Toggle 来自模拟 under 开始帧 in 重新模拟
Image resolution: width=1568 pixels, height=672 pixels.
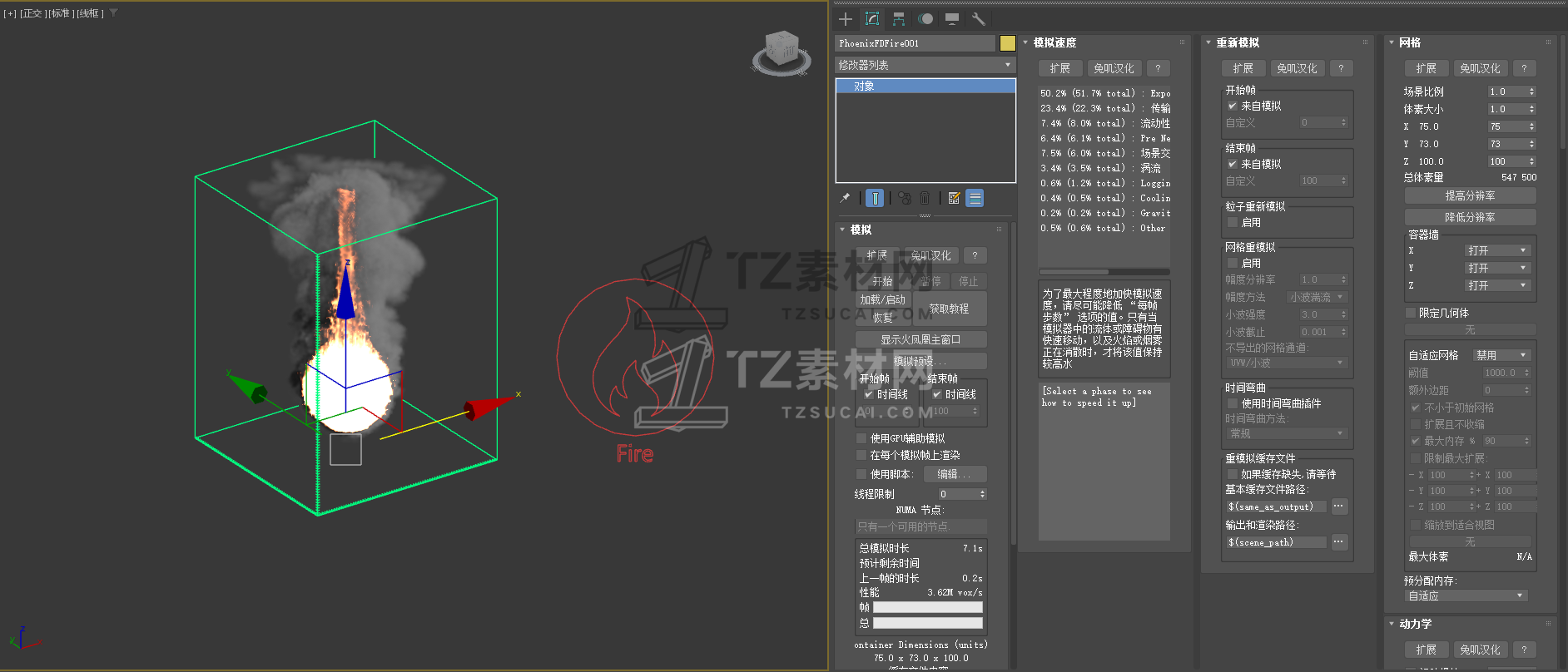click(1233, 106)
